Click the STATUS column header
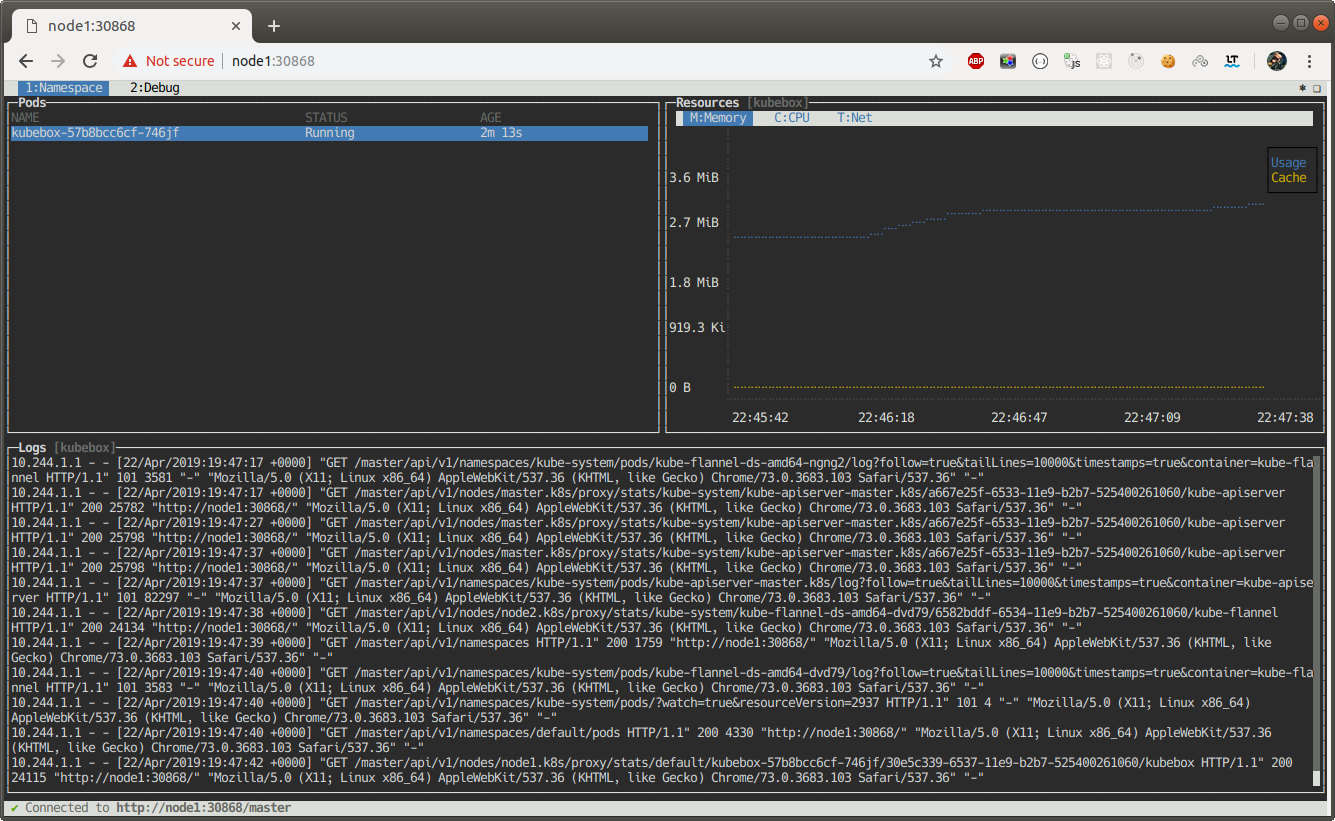 tap(327, 118)
